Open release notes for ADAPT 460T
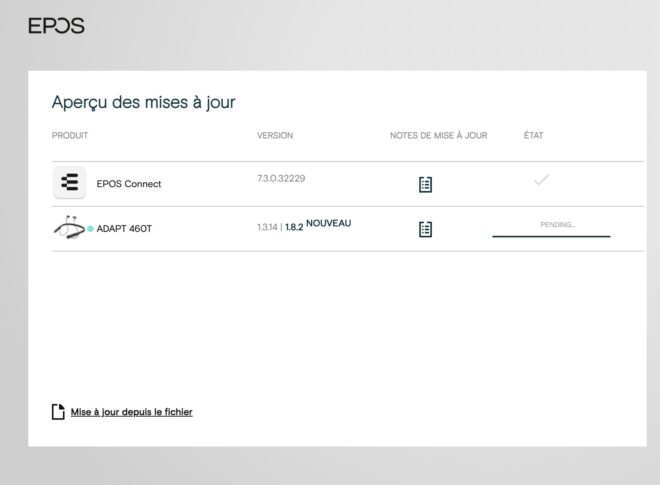This screenshot has height=485, width=660. coord(426,229)
